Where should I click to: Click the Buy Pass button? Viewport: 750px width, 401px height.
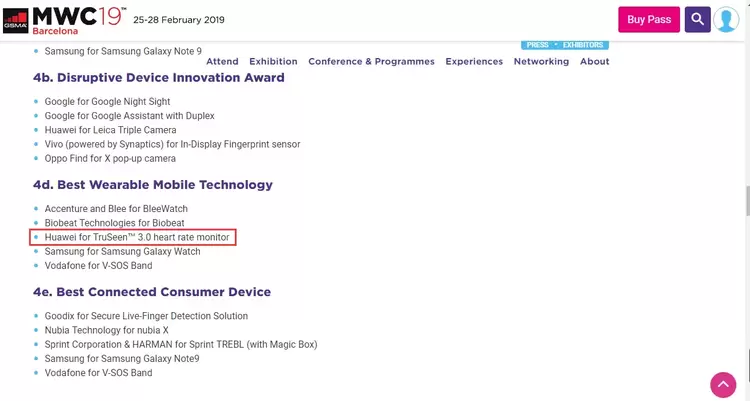tap(648, 19)
